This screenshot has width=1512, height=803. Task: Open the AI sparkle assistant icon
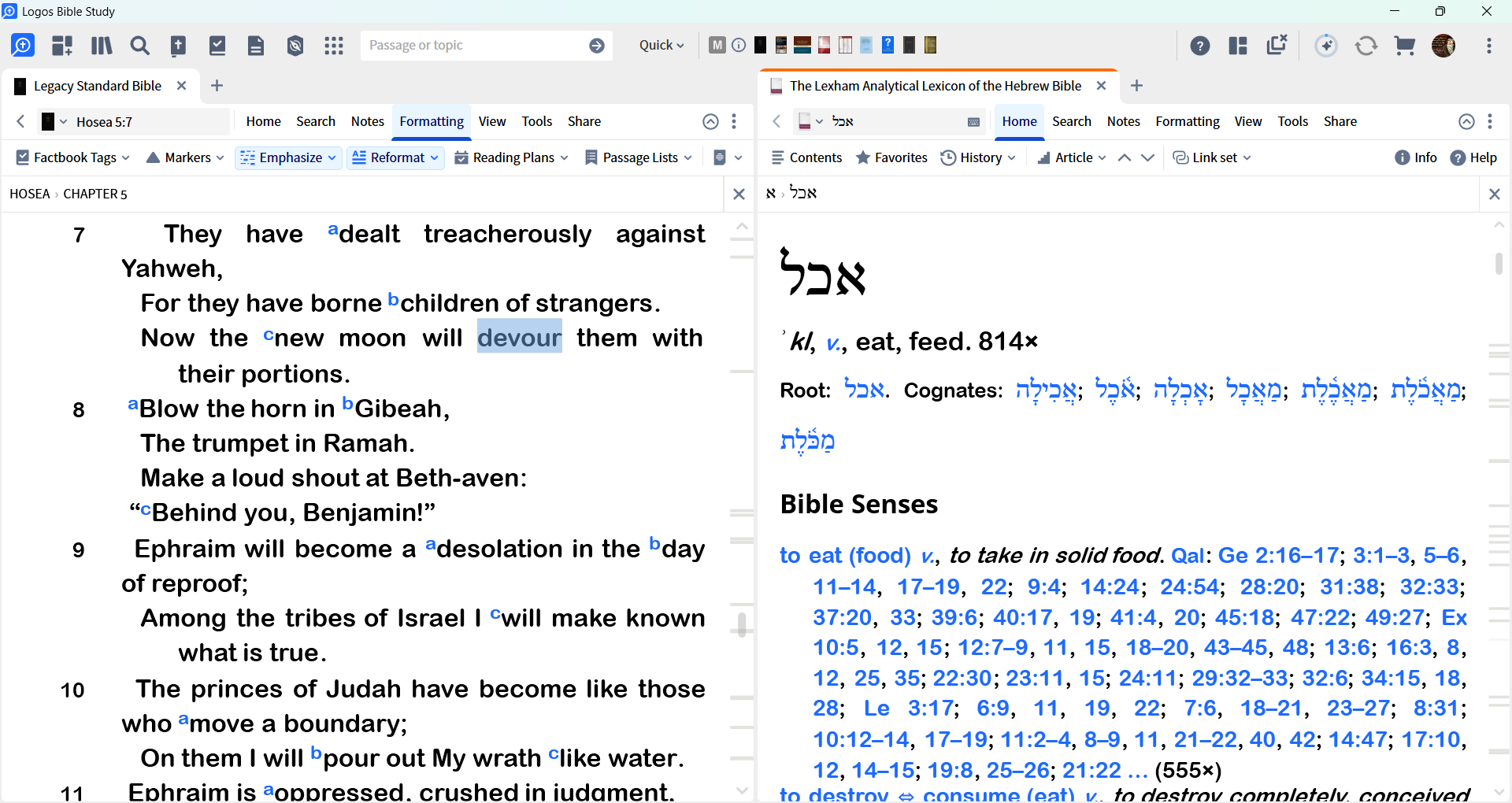tap(1326, 46)
